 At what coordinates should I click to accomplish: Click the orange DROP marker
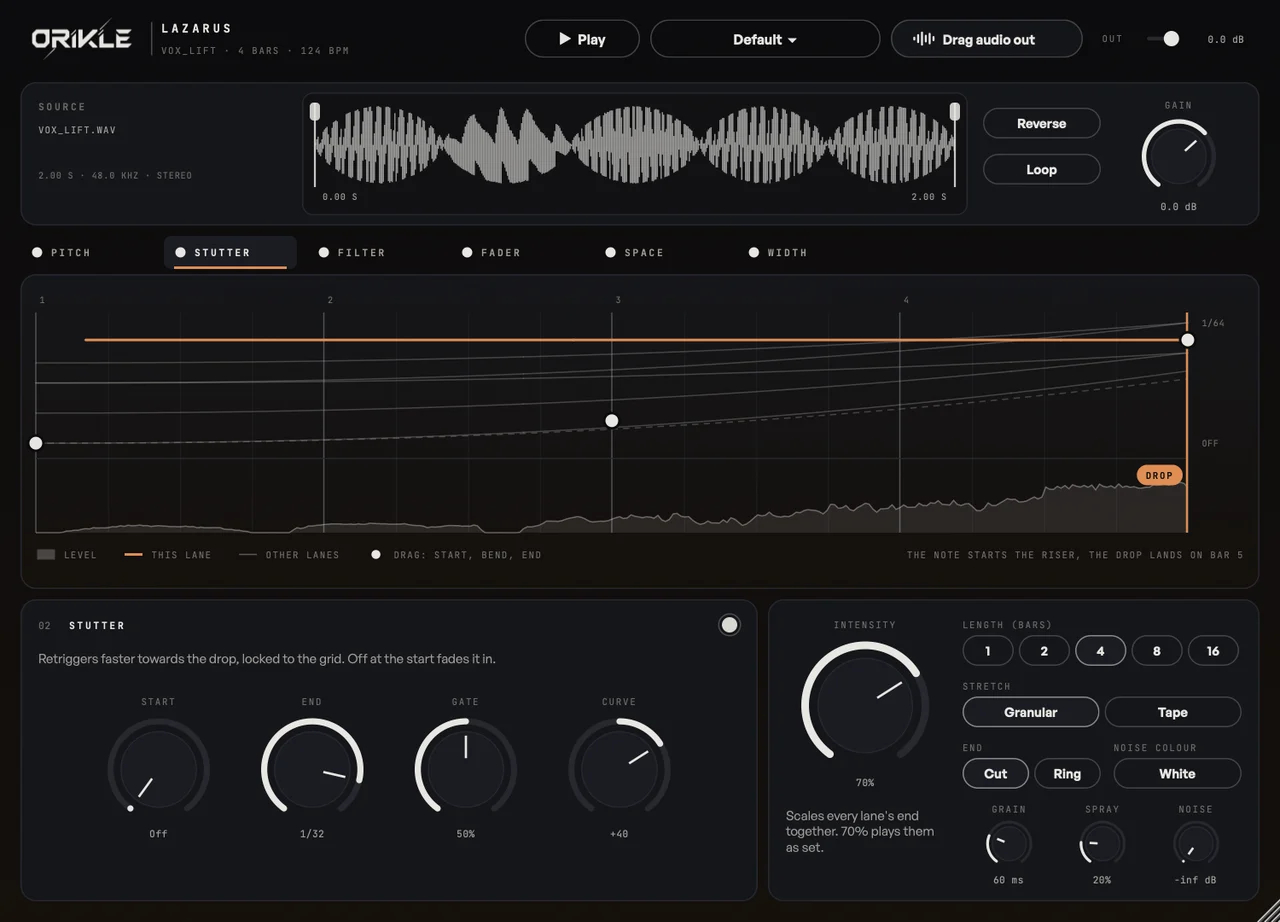click(1159, 475)
